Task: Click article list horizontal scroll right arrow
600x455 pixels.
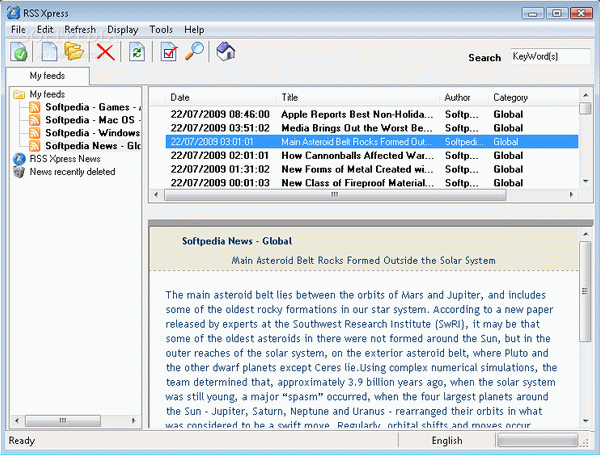Action: click(x=571, y=195)
